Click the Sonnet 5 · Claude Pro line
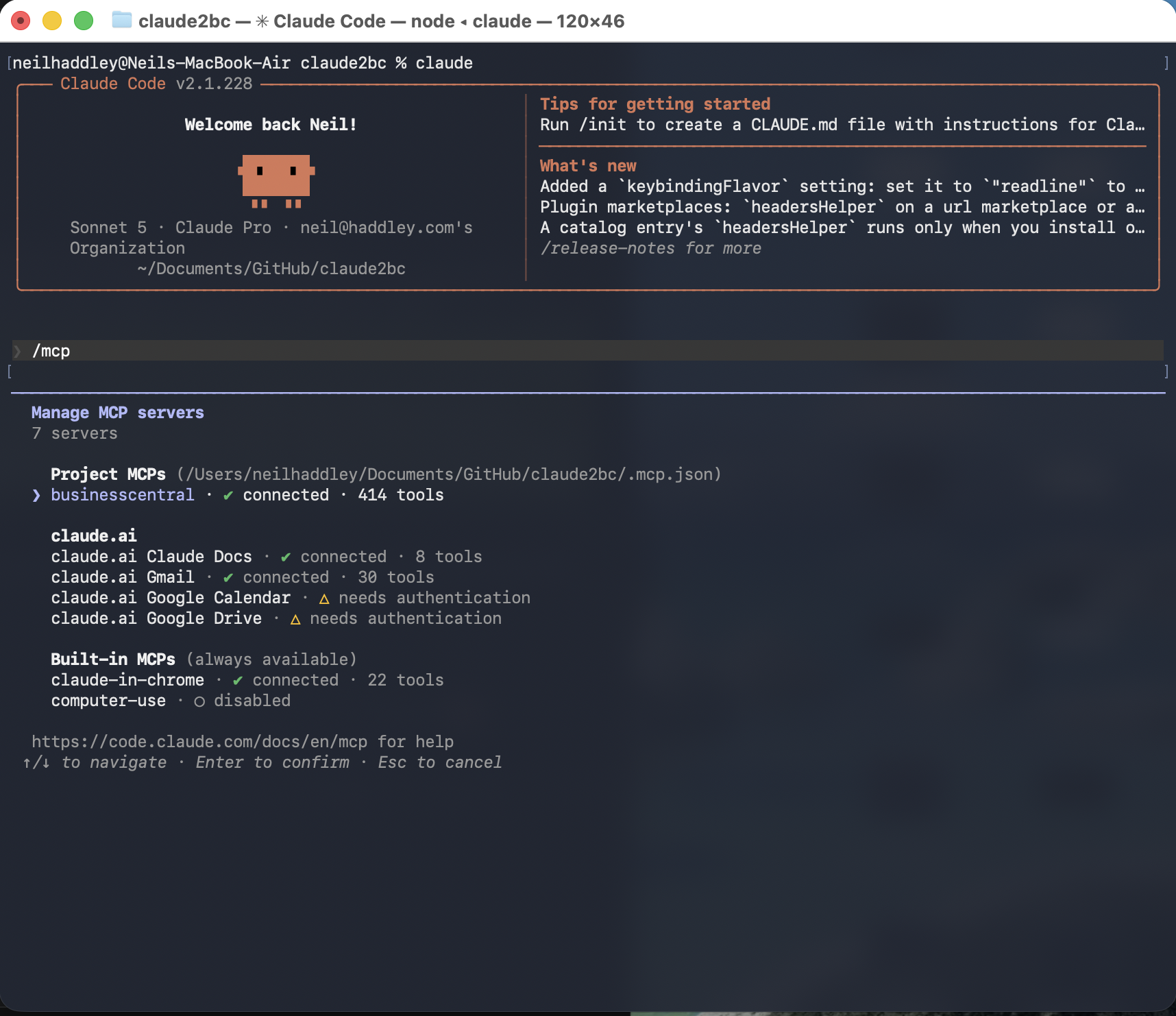Viewport: 1176px width, 1016px height. pyautogui.click(x=271, y=228)
